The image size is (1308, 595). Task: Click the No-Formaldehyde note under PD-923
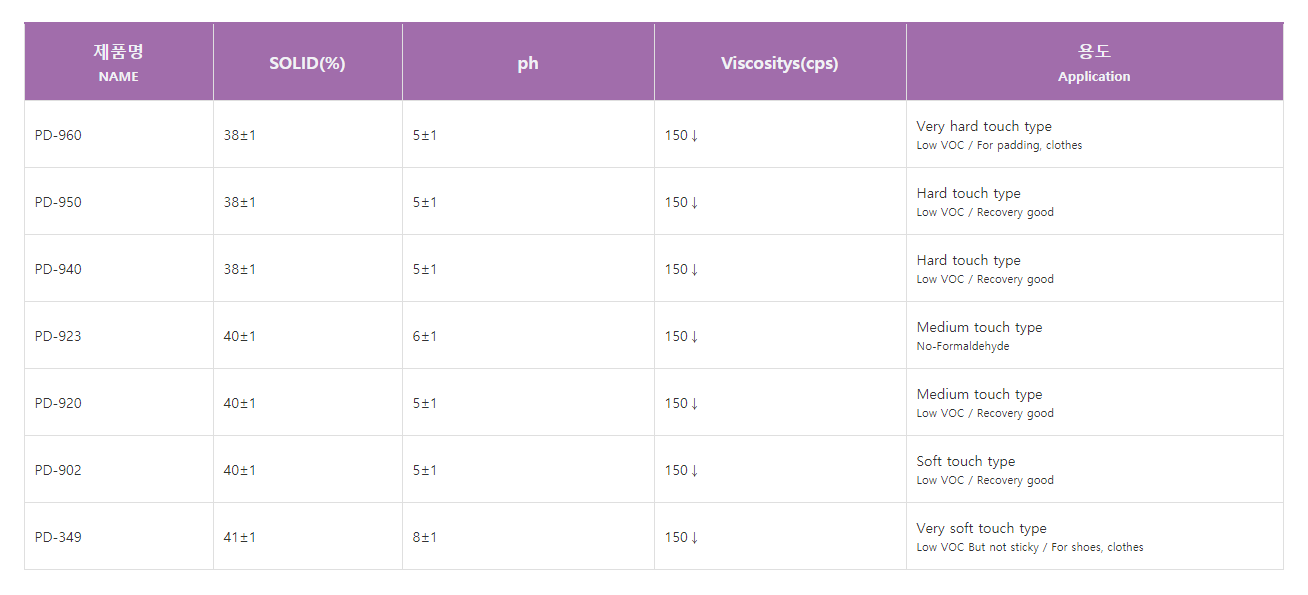pos(963,346)
